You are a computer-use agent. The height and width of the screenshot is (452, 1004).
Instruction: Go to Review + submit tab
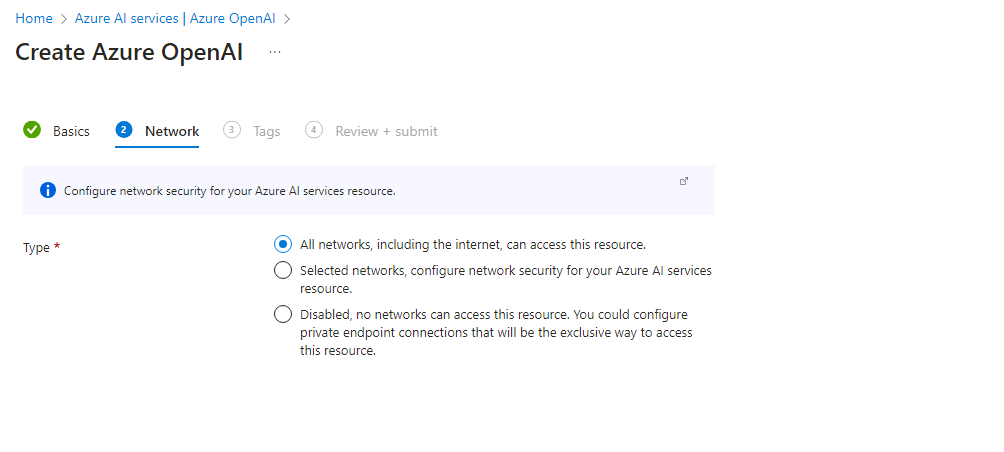(x=386, y=131)
